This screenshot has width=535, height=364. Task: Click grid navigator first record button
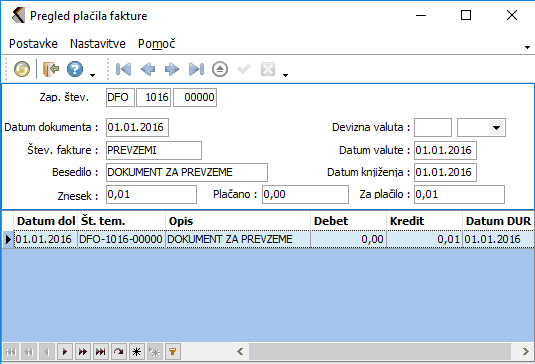[x=11, y=351]
